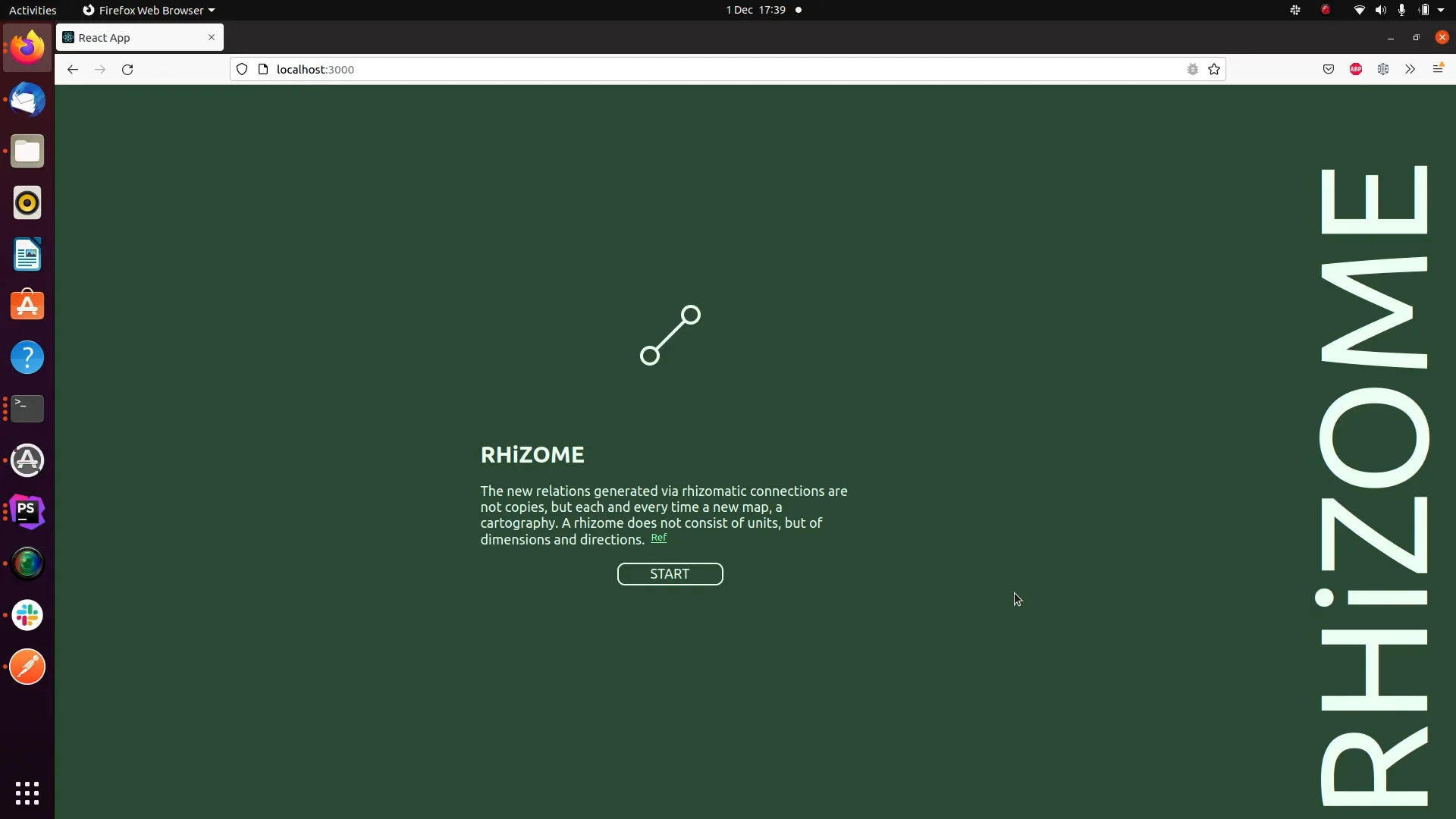The height and width of the screenshot is (819, 1456).
Task: Open Slack from the dock
Action: [27, 615]
